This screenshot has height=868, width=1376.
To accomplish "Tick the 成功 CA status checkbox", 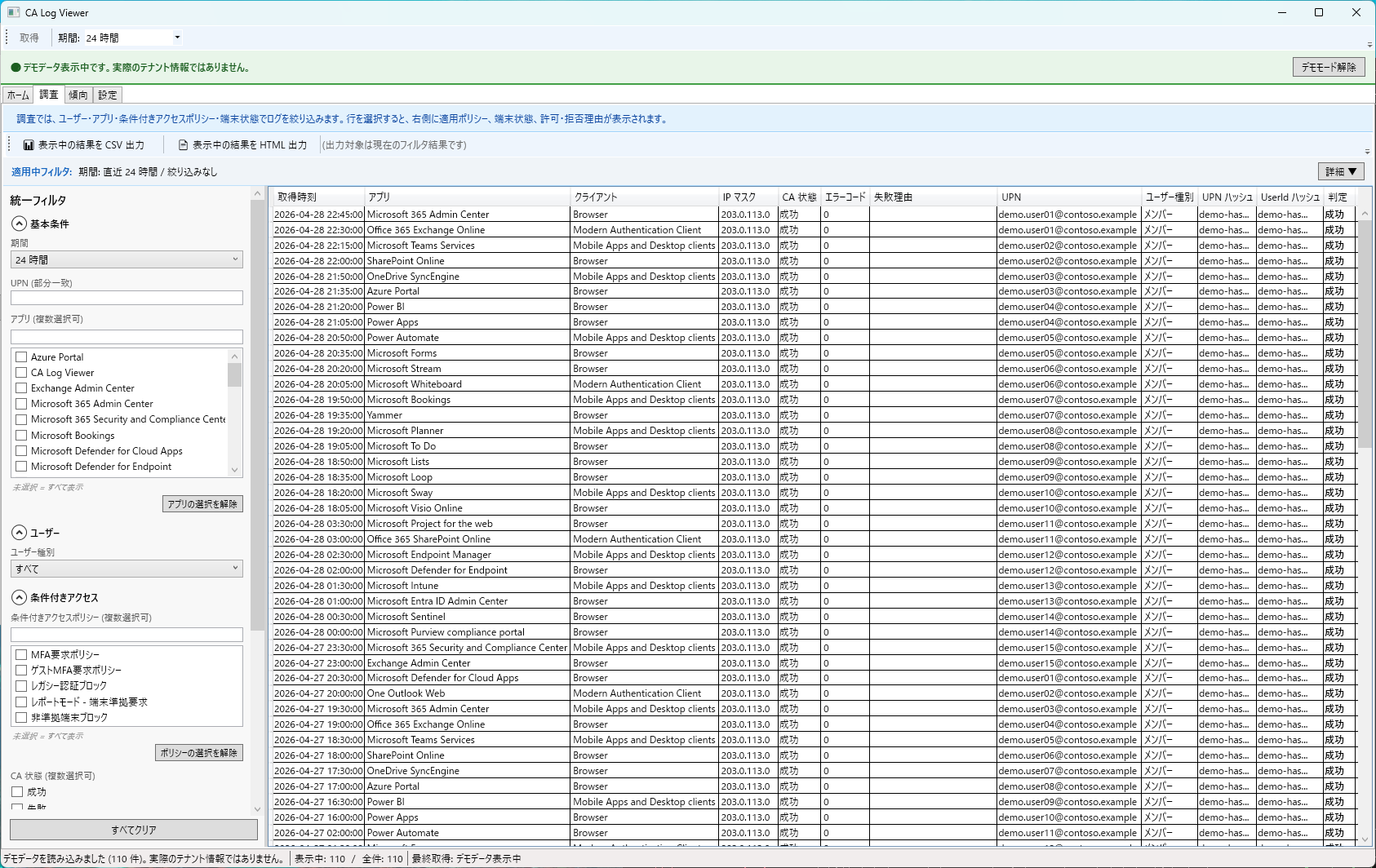I will pos(17,792).
